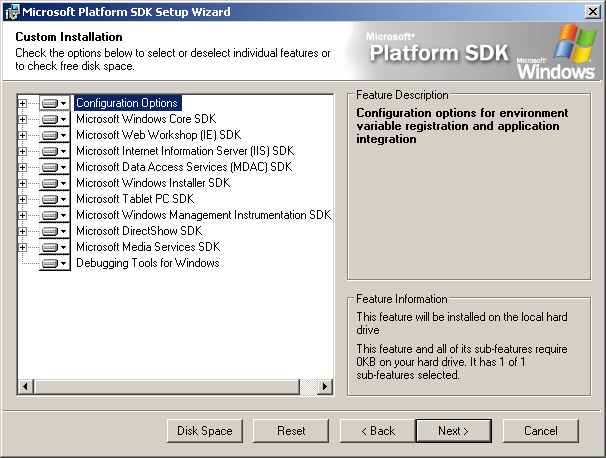Select Microsoft Web Workshop (IE) SDK label
This screenshot has height=458, width=606.
click(158, 135)
